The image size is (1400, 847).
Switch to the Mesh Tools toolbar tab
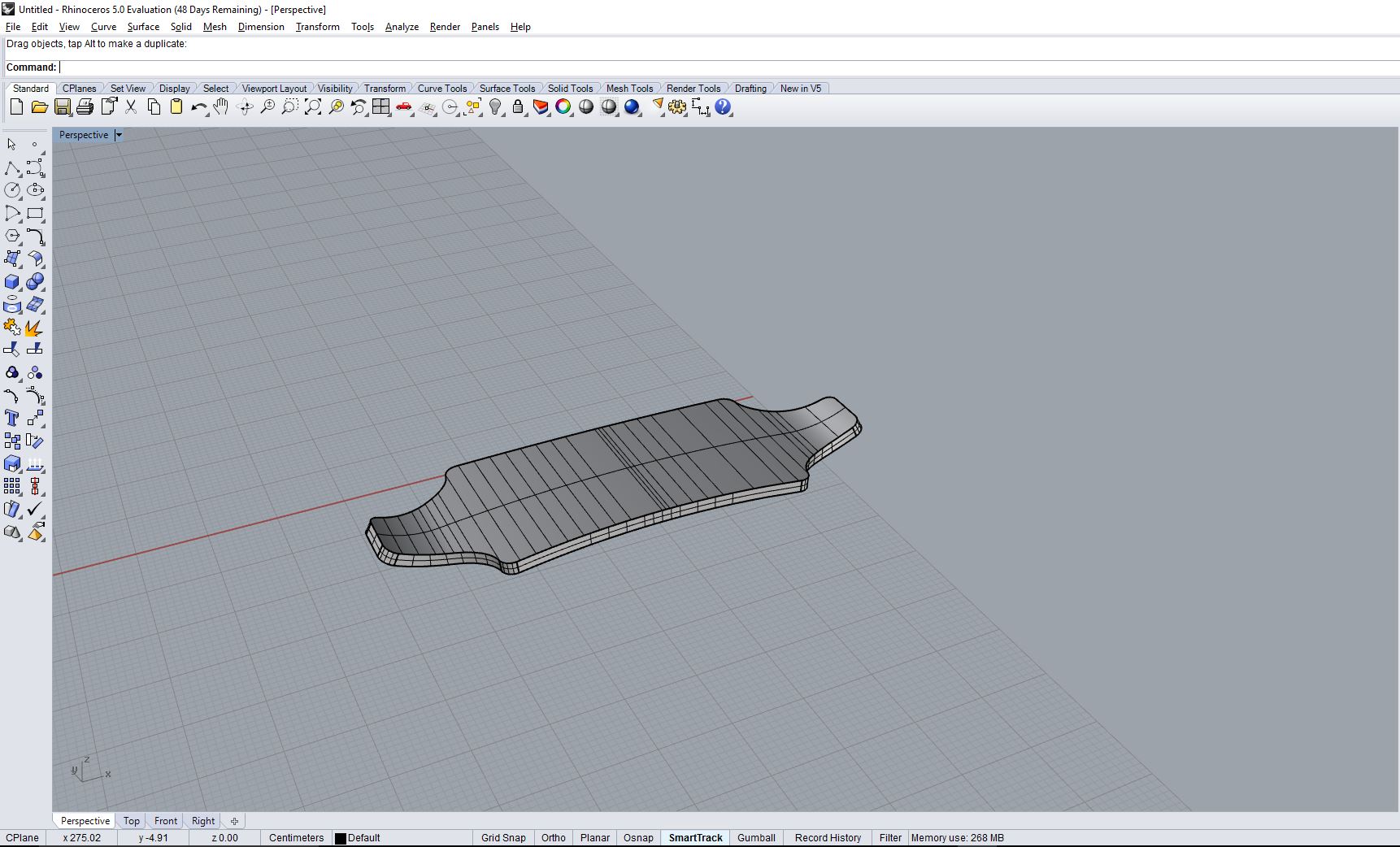pyautogui.click(x=629, y=88)
